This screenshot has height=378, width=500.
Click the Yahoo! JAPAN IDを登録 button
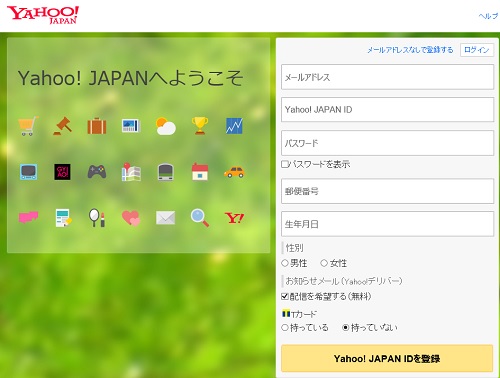pos(387,358)
